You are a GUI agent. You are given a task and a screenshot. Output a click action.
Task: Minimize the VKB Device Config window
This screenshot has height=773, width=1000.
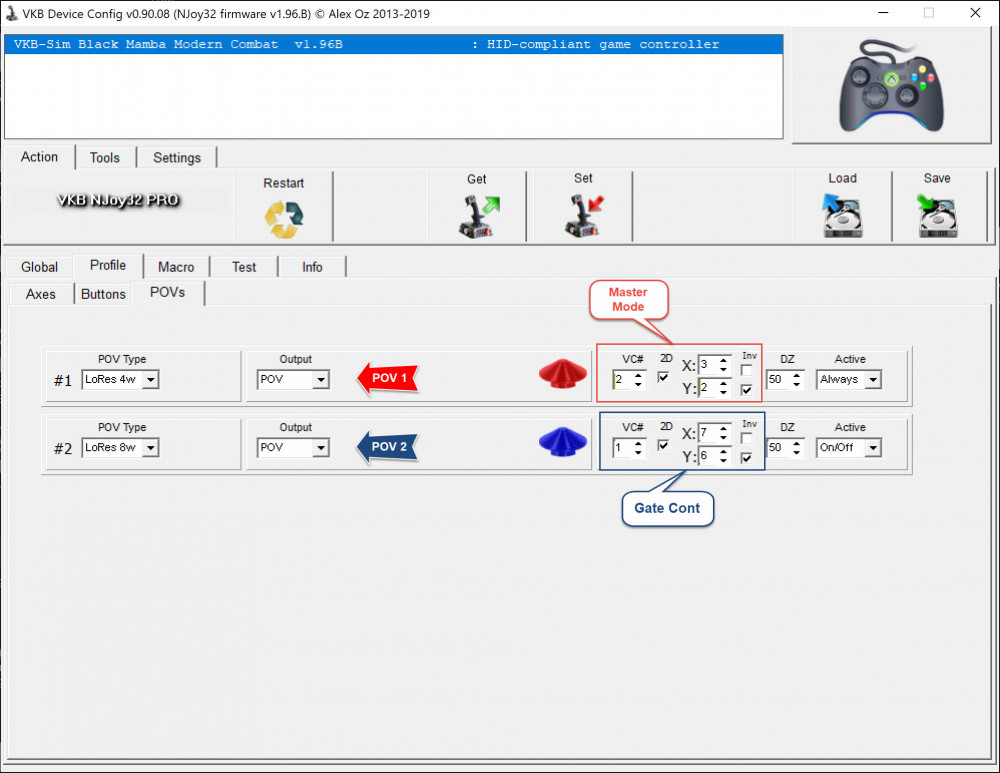point(883,13)
